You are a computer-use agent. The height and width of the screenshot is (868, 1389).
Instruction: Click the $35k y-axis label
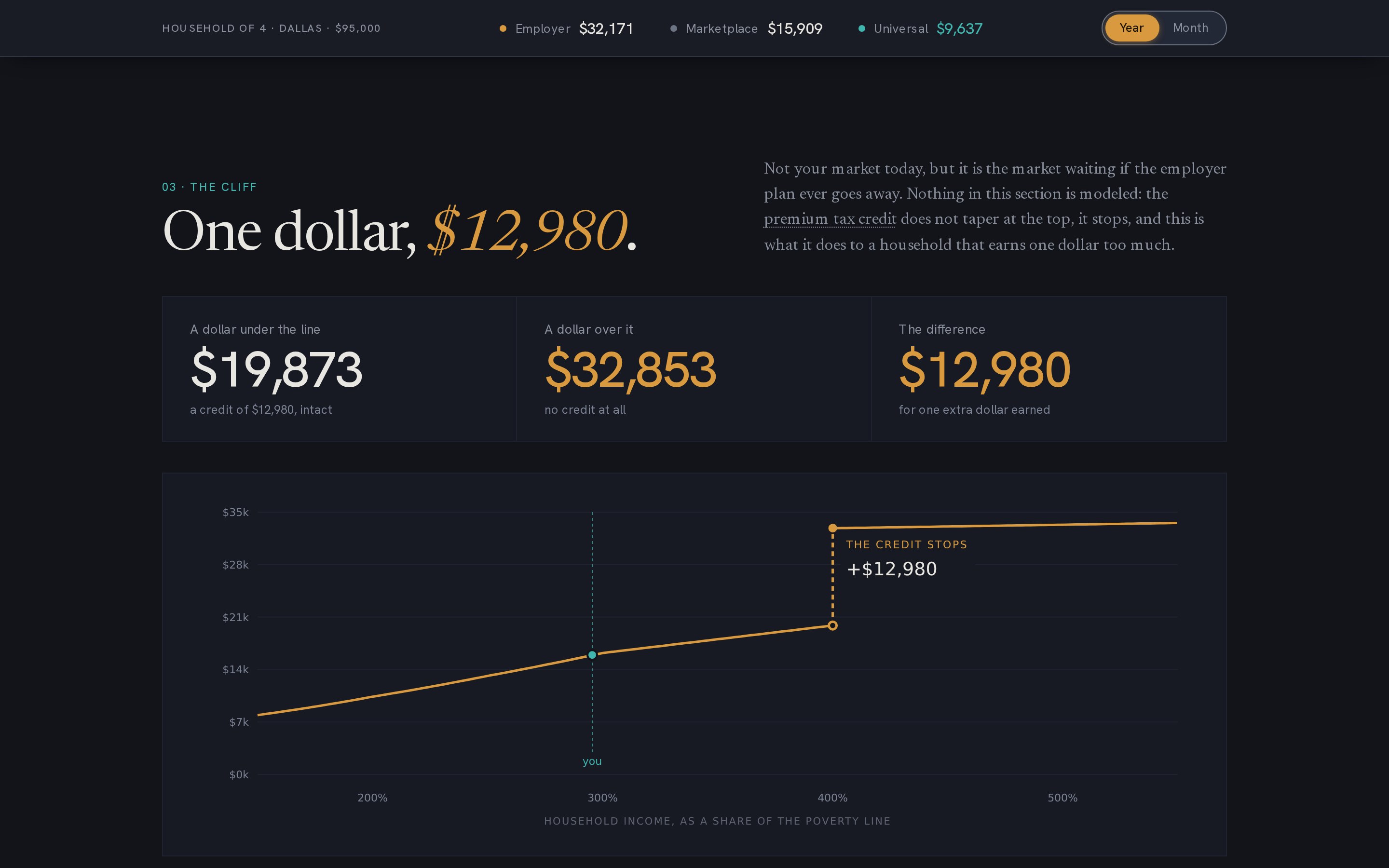pyautogui.click(x=235, y=512)
